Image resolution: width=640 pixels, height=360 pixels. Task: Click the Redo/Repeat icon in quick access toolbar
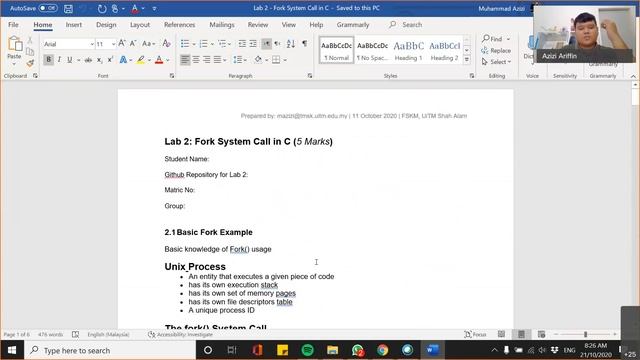click(x=102, y=9)
